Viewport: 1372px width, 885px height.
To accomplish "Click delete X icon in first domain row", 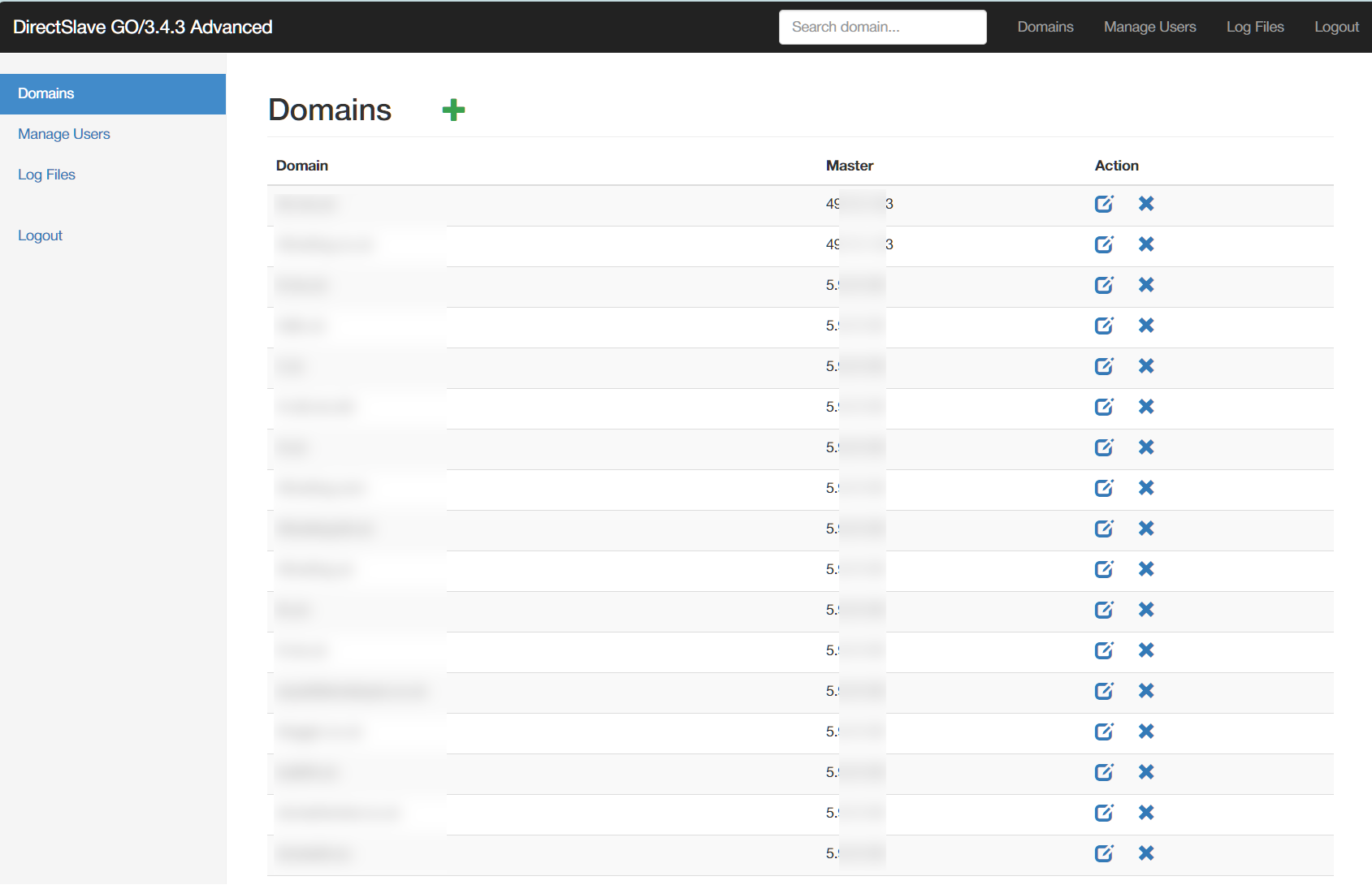I will click(x=1145, y=204).
